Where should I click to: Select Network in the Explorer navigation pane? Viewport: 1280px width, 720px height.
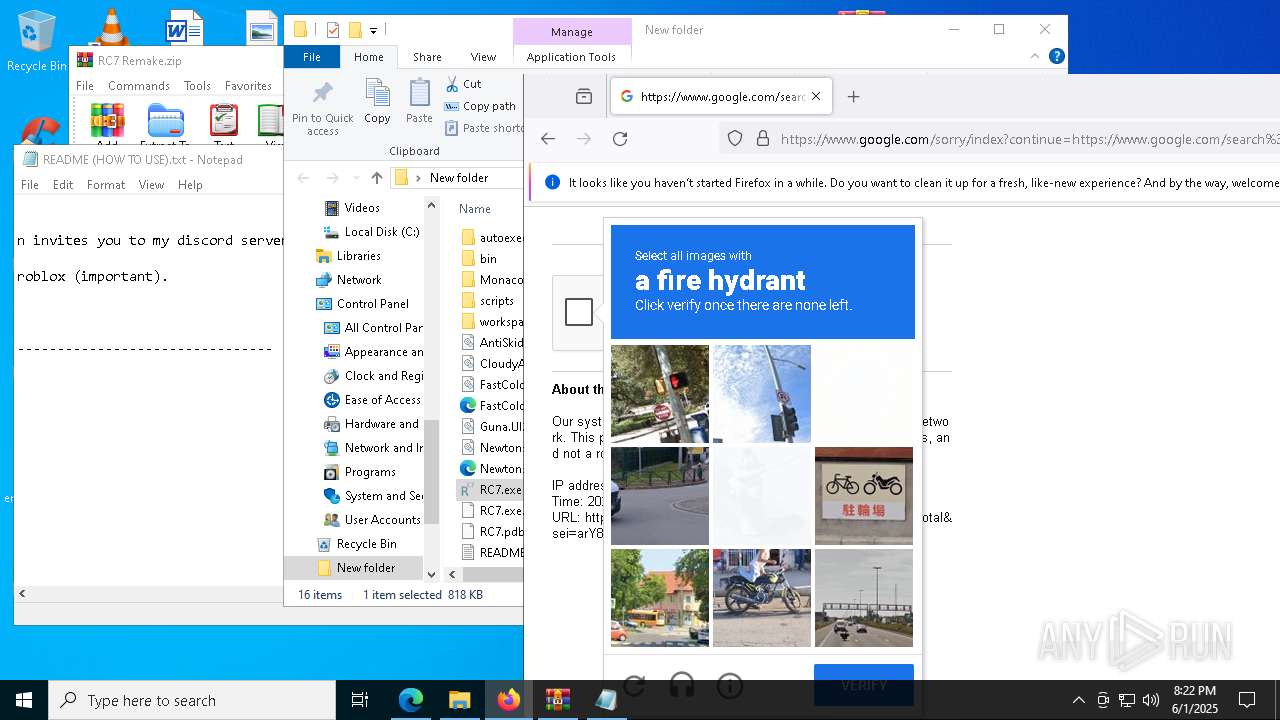pyautogui.click(x=358, y=280)
